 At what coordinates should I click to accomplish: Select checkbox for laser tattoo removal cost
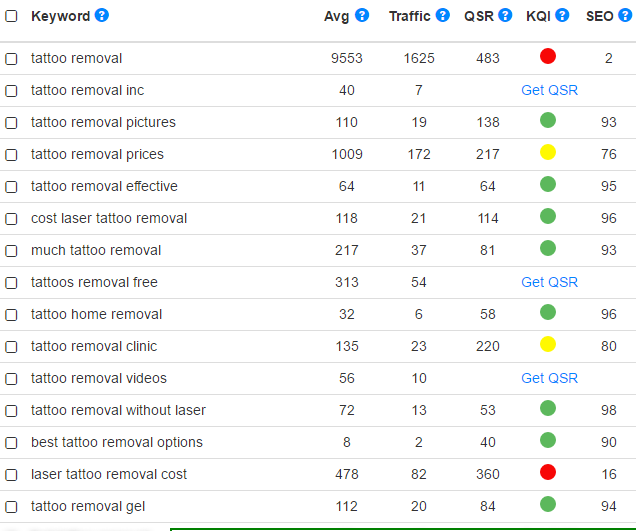(x=11, y=475)
